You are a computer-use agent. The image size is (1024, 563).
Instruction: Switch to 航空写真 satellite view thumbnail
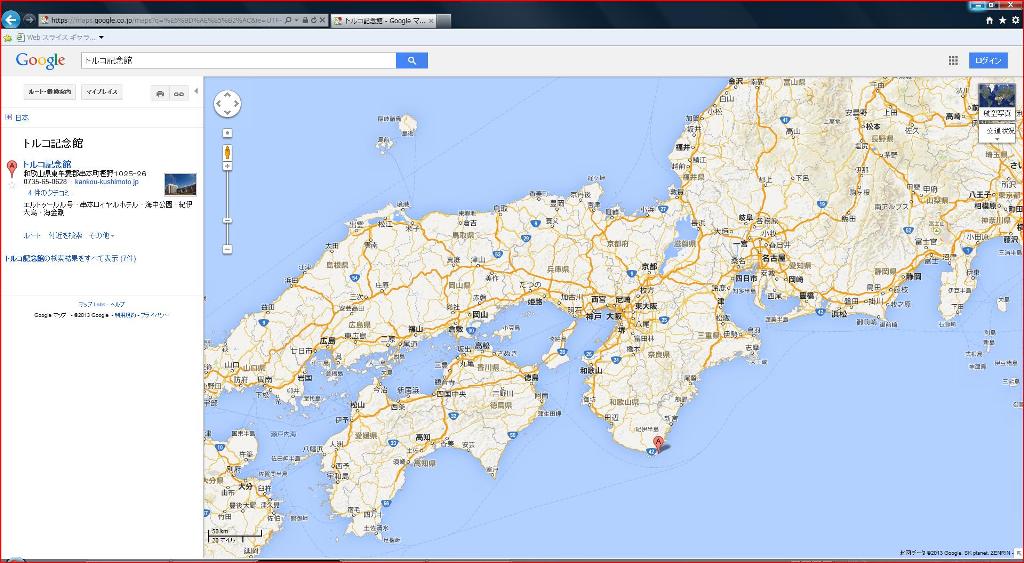pos(997,101)
